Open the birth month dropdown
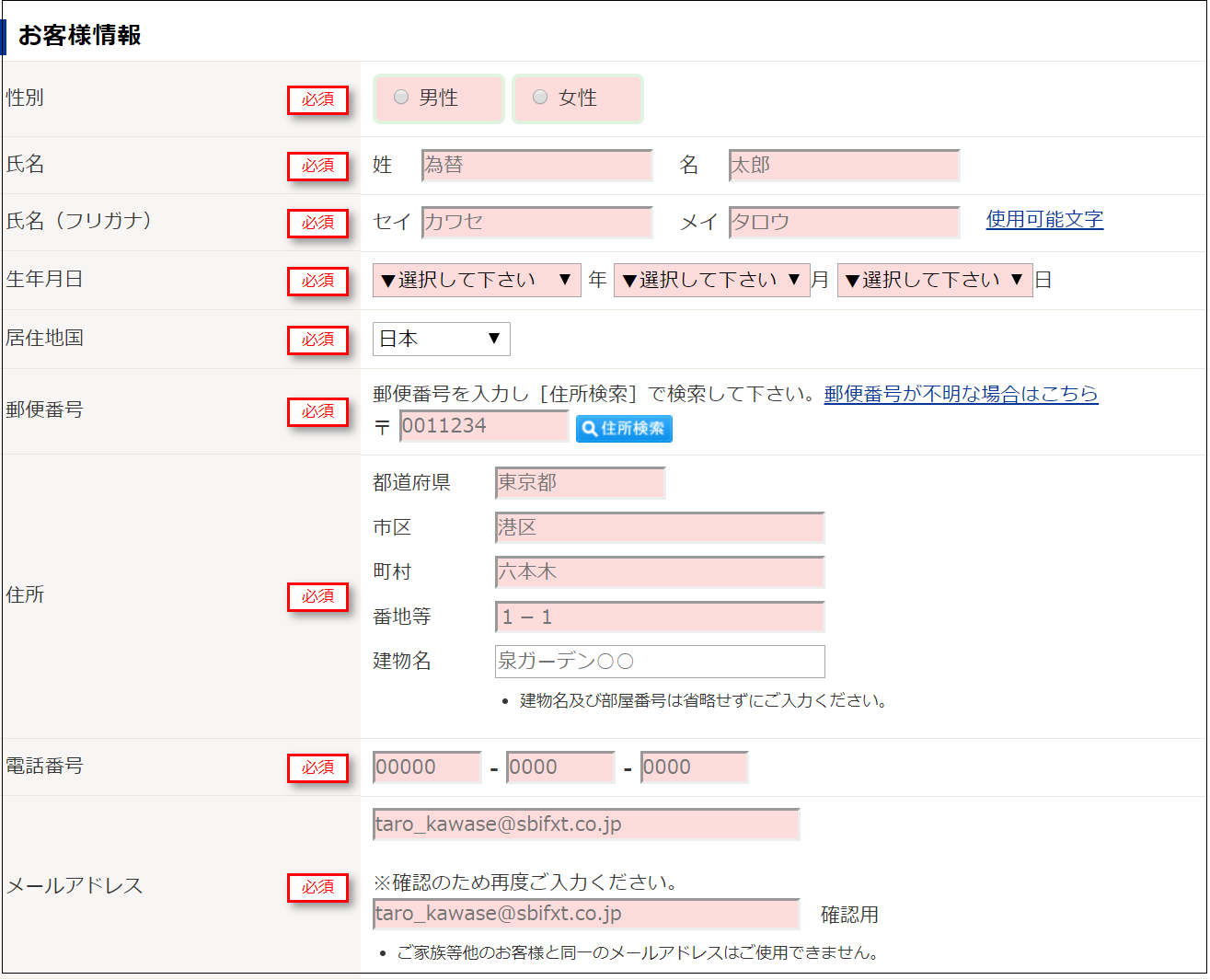Viewport: 1210px width, 980px height. (x=712, y=280)
